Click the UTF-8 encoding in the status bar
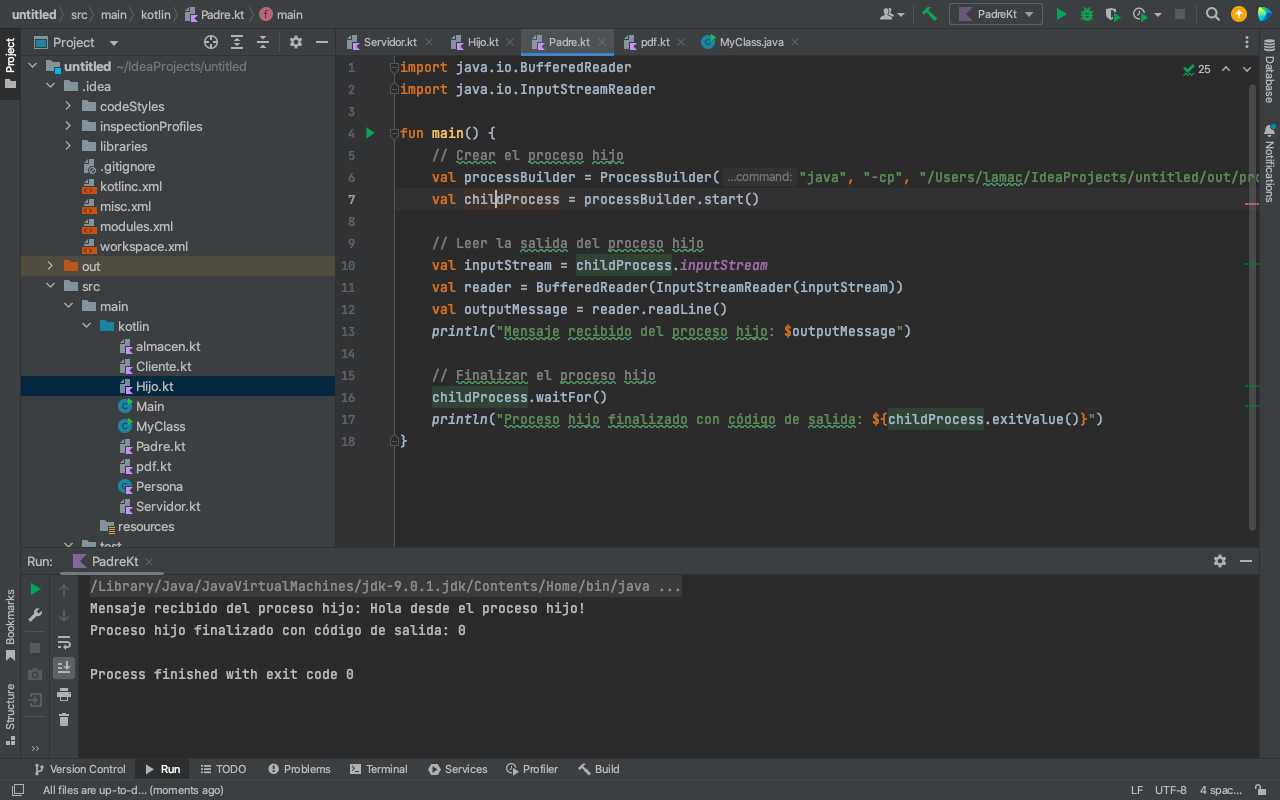The width and height of the screenshot is (1280, 800). (x=1170, y=790)
